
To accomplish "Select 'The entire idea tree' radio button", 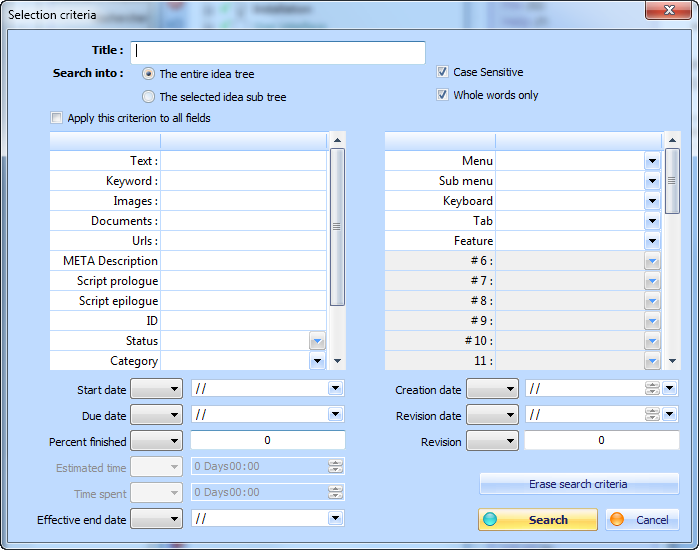I will tap(148, 74).
